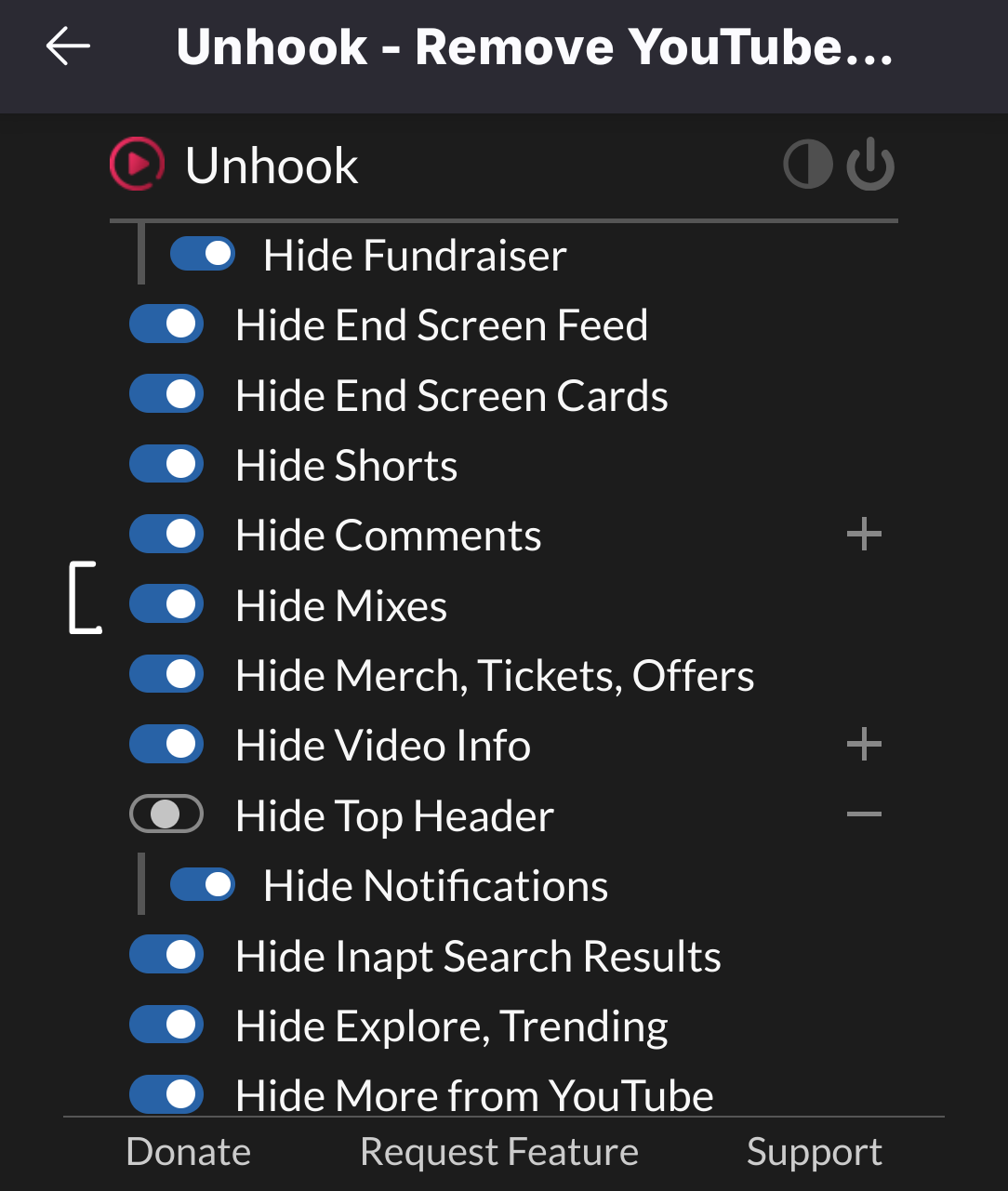Click the Hide Video Info label
Viewport: 1008px width, 1191px height.
(383, 746)
